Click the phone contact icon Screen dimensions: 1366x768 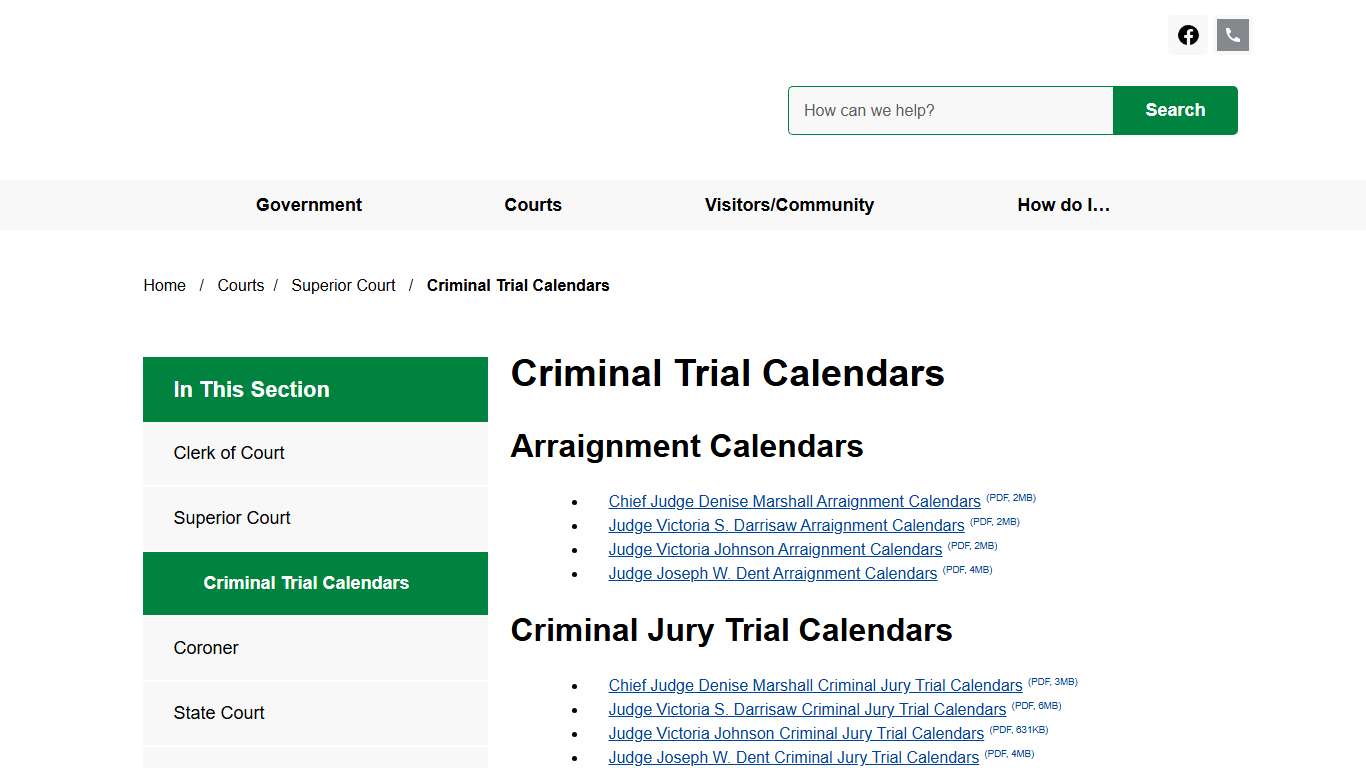point(1232,34)
